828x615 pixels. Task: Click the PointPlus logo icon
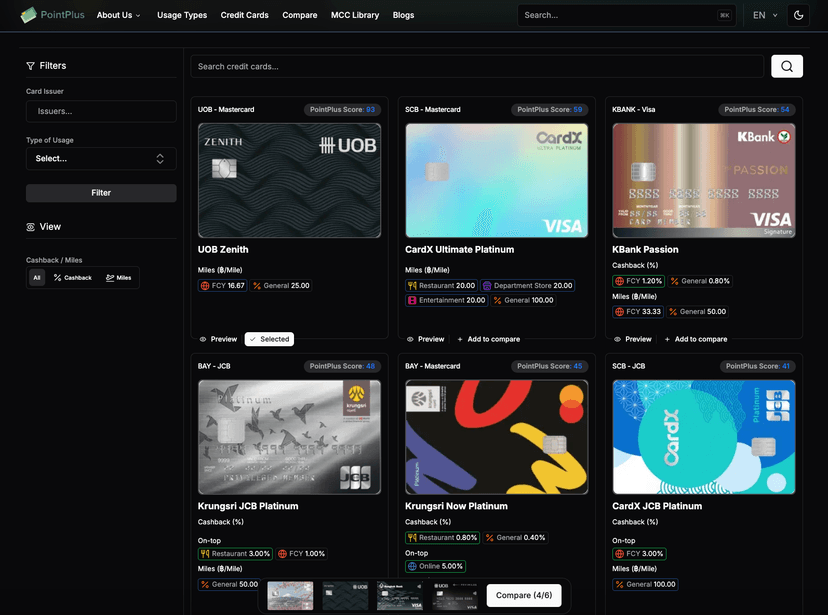[29, 15]
